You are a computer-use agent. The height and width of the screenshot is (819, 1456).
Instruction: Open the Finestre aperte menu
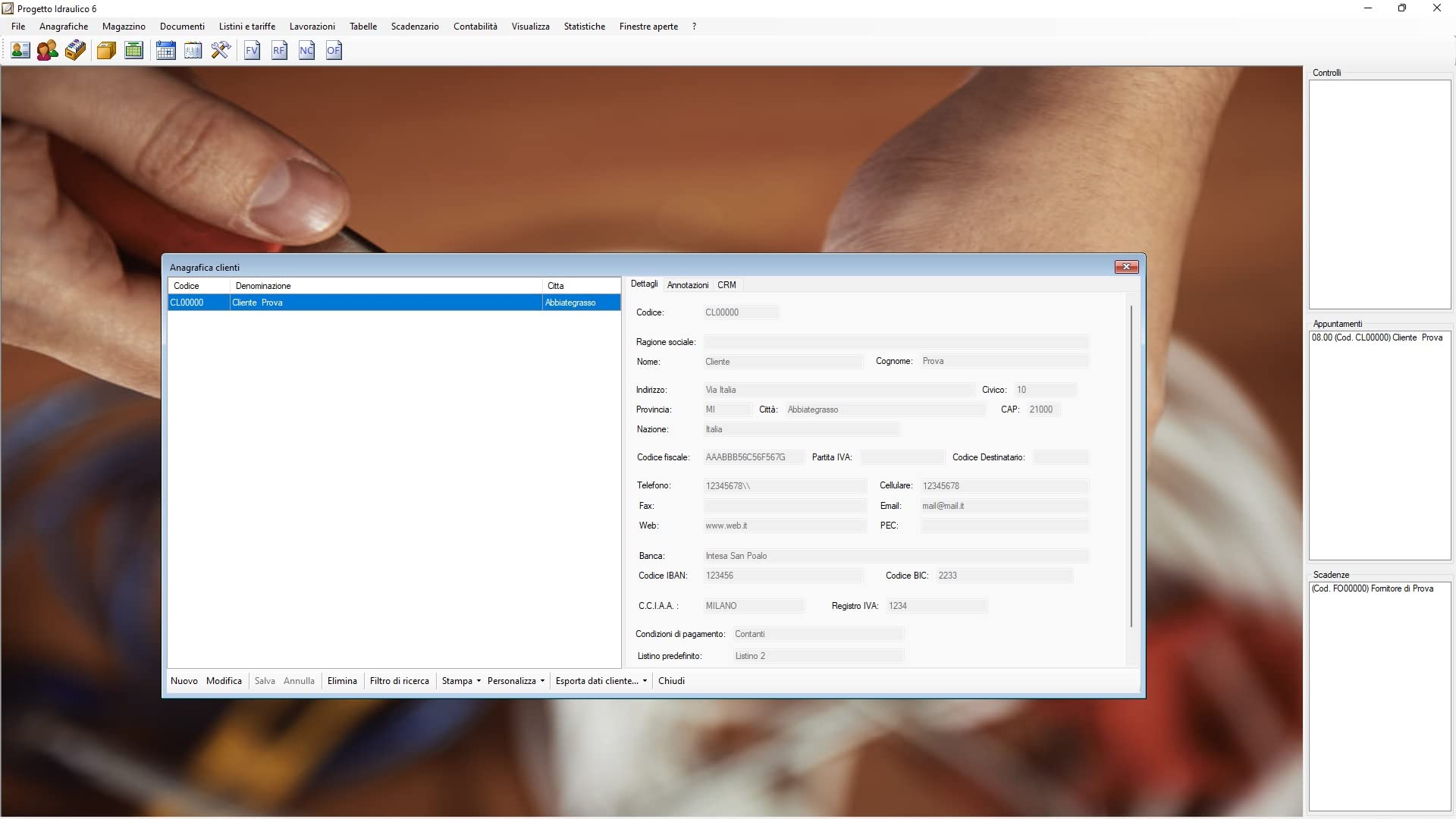(x=648, y=27)
